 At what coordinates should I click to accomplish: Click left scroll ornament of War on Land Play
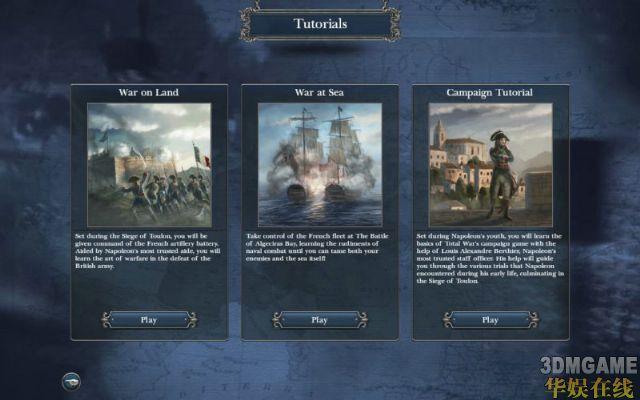click(x=107, y=320)
